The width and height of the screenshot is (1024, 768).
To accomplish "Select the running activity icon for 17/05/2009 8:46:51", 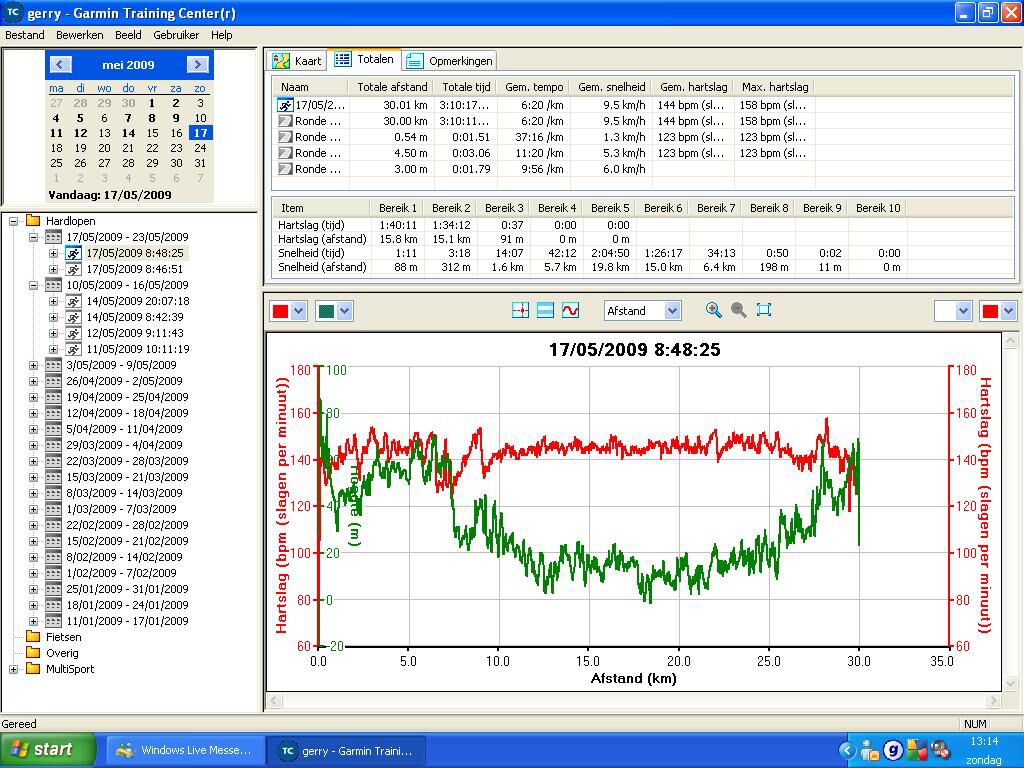I will coord(73,269).
